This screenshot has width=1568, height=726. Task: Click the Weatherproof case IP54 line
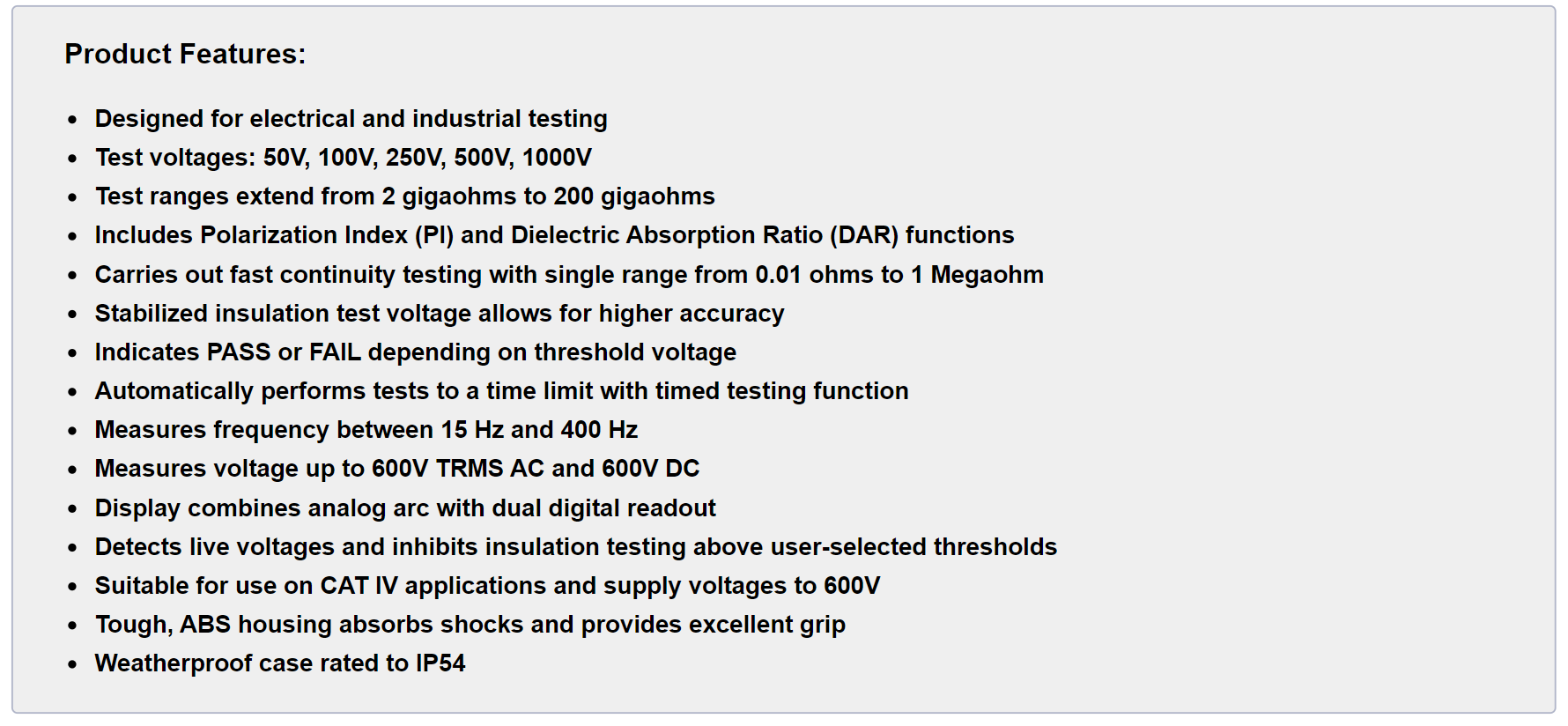280,663
